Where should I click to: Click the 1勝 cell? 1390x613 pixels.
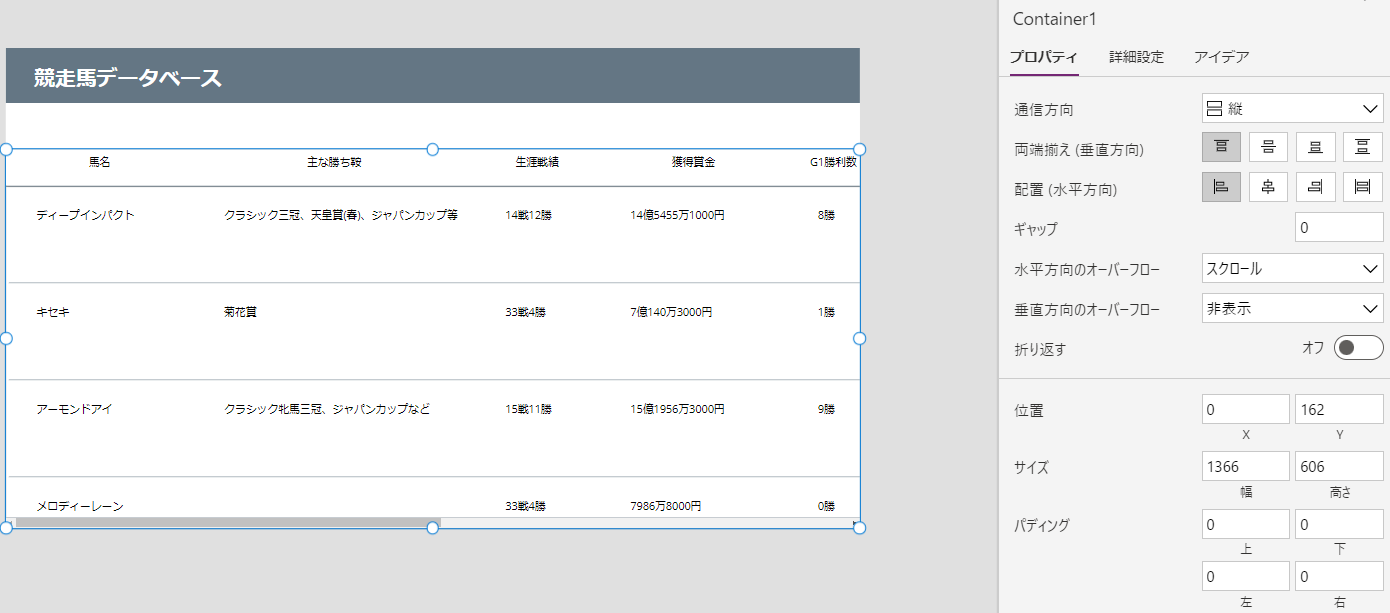[826, 312]
